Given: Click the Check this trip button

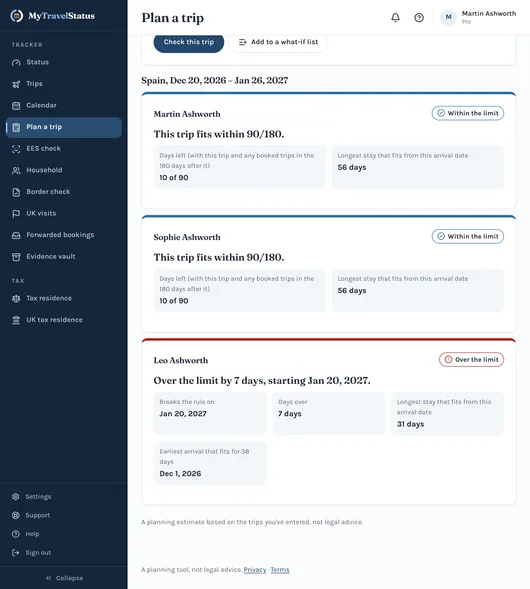Looking at the screenshot, I should [189, 42].
